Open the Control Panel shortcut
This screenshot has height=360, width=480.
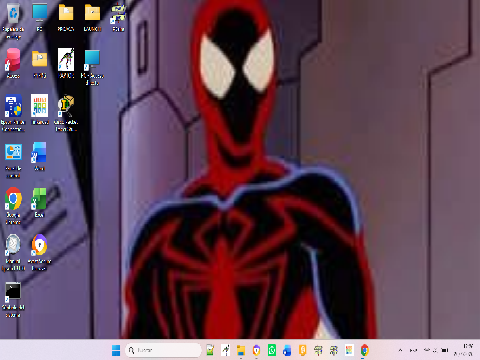(13, 153)
